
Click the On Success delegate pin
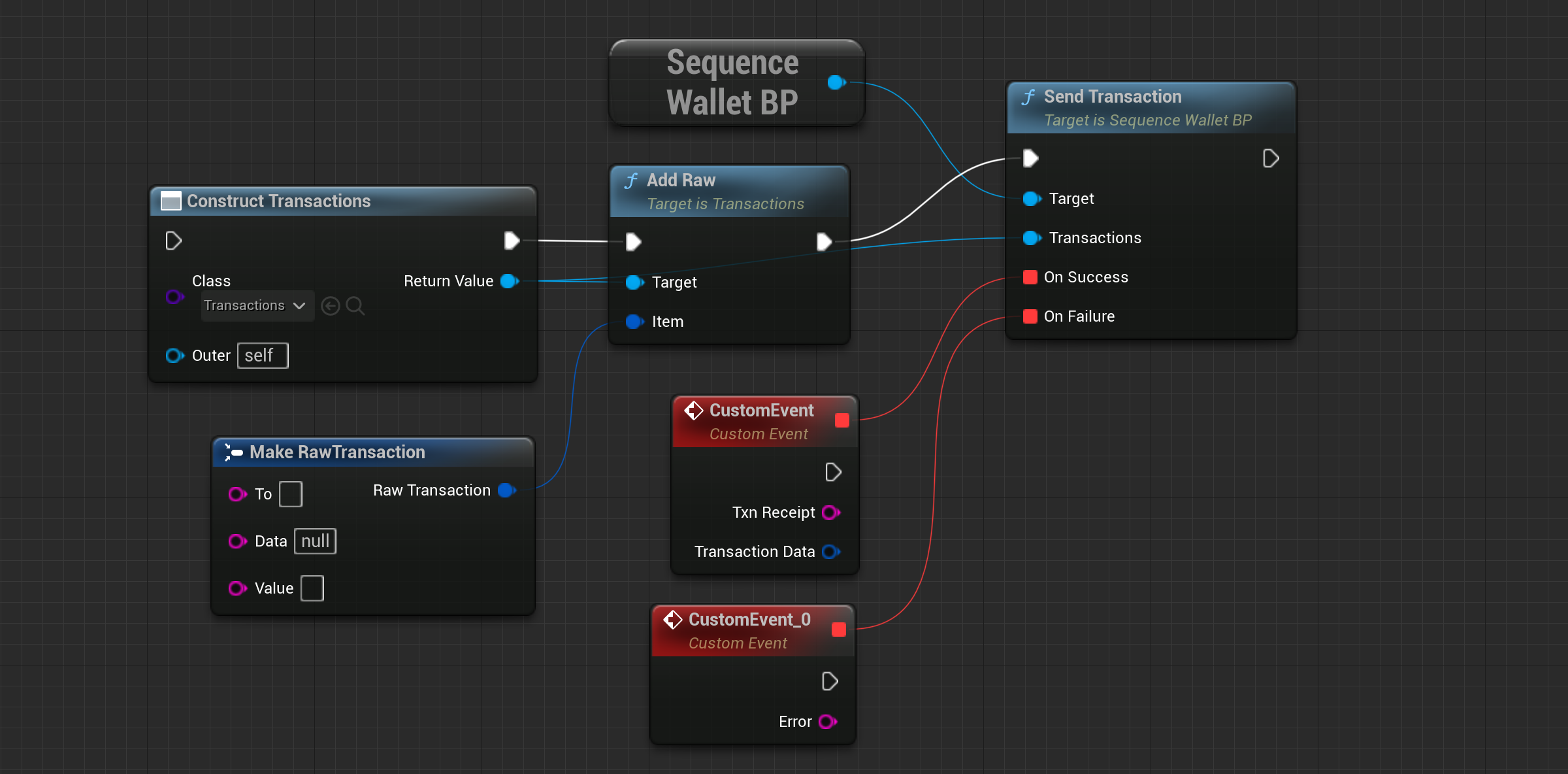pyautogui.click(x=1030, y=277)
